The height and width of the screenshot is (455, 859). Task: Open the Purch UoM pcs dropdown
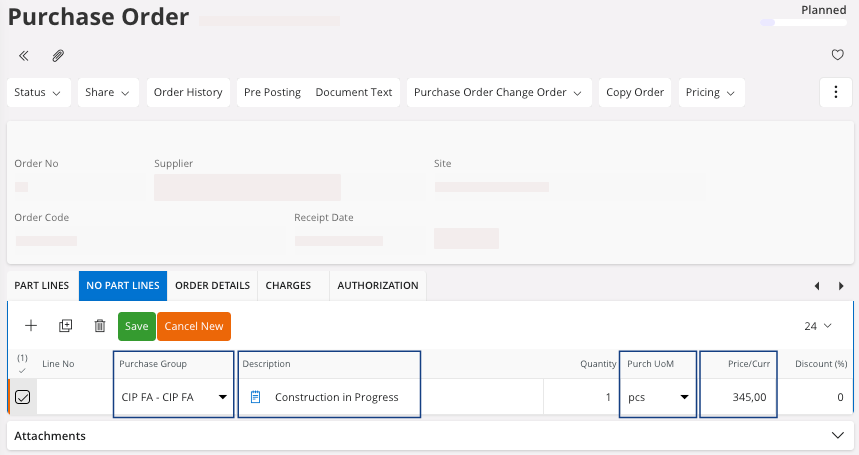point(685,397)
